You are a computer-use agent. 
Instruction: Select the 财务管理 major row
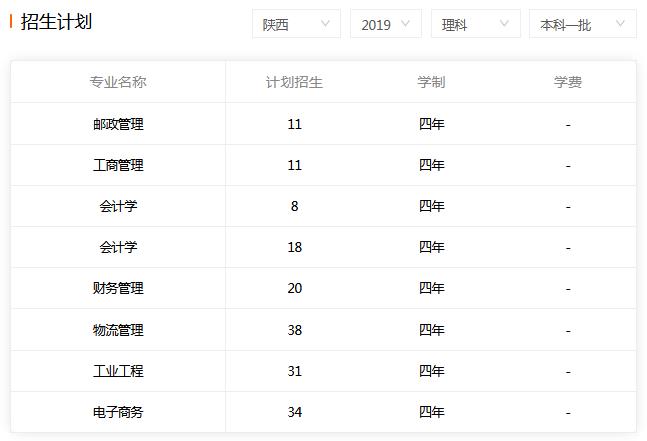pyautogui.click(x=324, y=288)
